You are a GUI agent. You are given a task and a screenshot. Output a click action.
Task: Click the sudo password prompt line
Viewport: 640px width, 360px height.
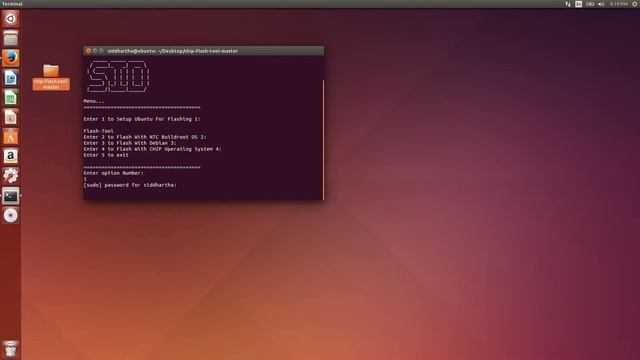[x=130, y=185]
